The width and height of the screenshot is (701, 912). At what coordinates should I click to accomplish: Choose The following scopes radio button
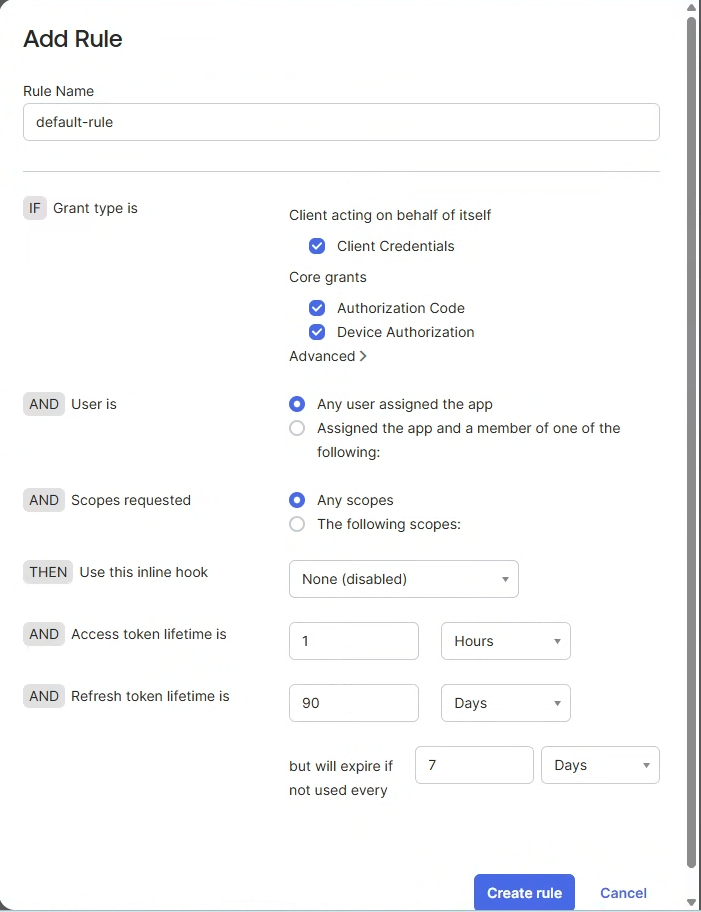click(x=297, y=524)
